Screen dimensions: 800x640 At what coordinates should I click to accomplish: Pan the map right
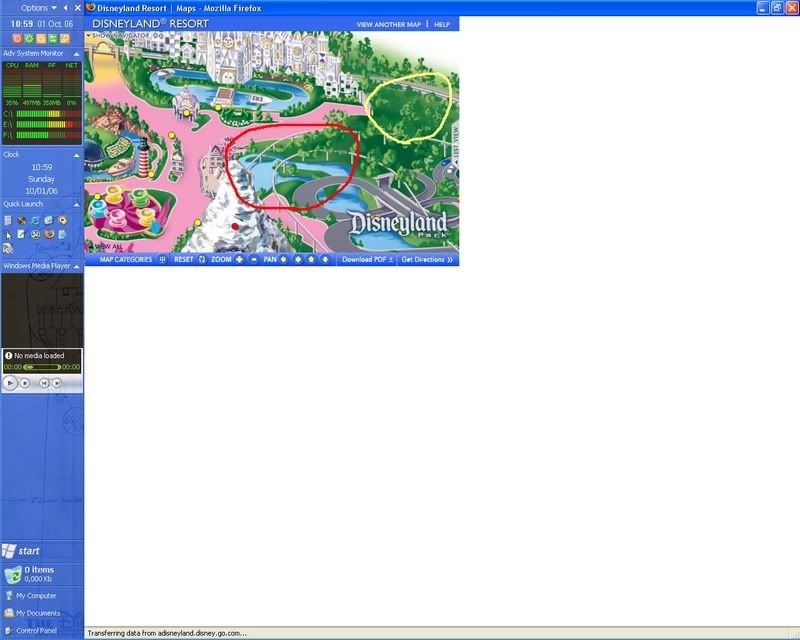298,259
